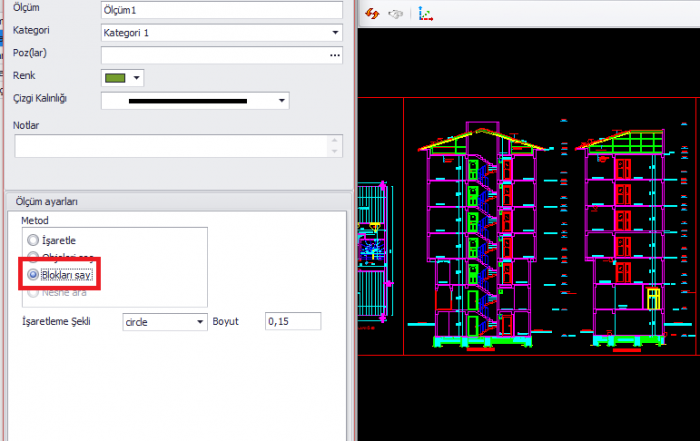Expand the Çizgi Kalınlığı line thickness dropdown
Image resolution: width=700 pixels, height=441 pixels.
pos(282,101)
